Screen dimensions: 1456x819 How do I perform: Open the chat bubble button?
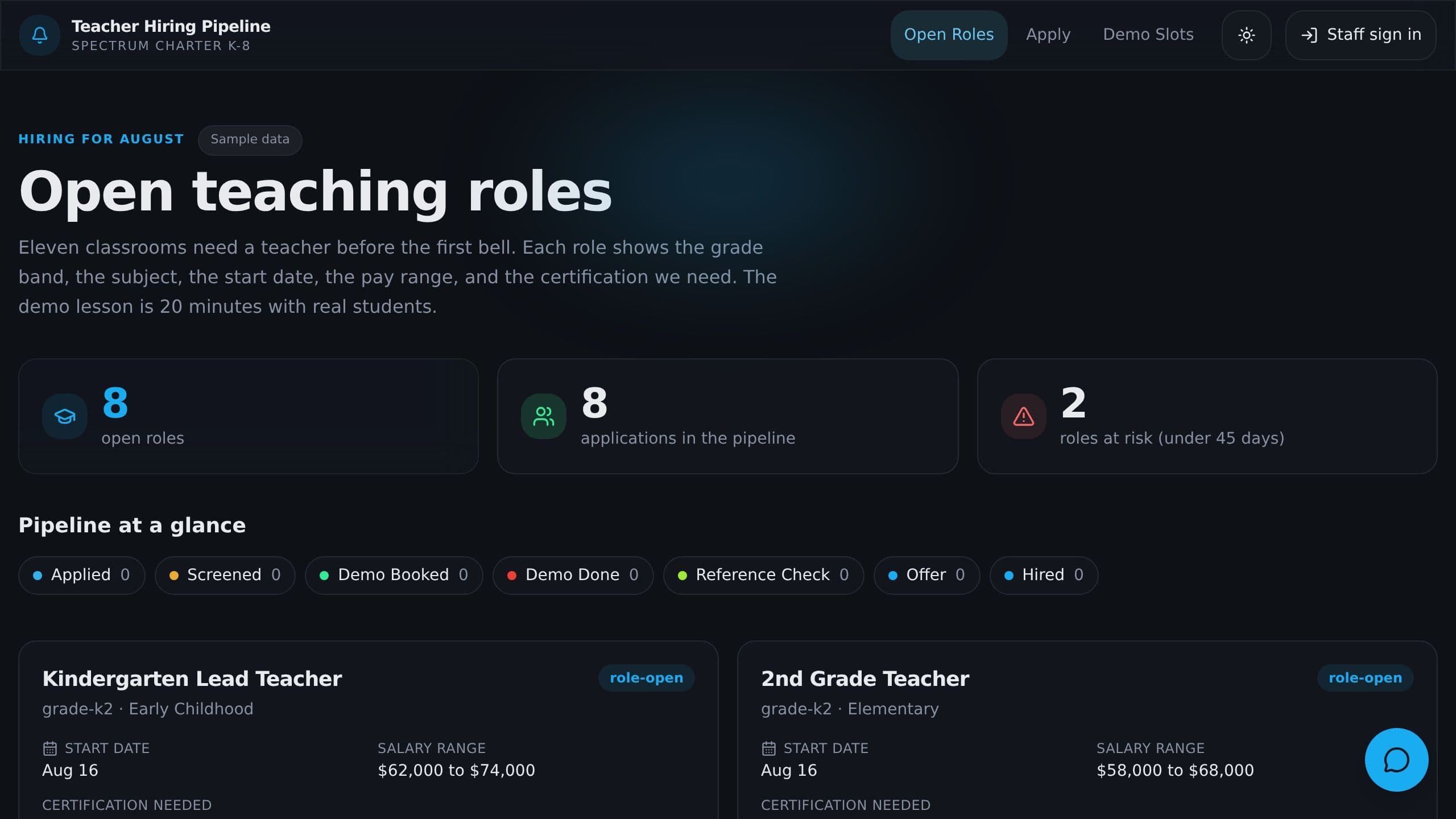(x=1396, y=760)
